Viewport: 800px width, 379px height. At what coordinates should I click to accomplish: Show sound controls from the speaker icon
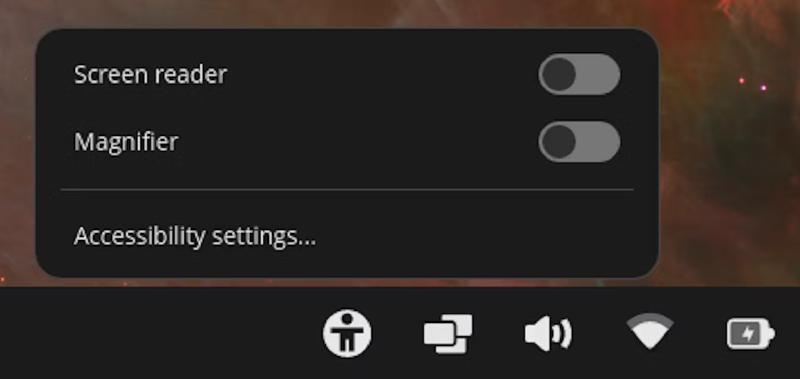pos(548,334)
